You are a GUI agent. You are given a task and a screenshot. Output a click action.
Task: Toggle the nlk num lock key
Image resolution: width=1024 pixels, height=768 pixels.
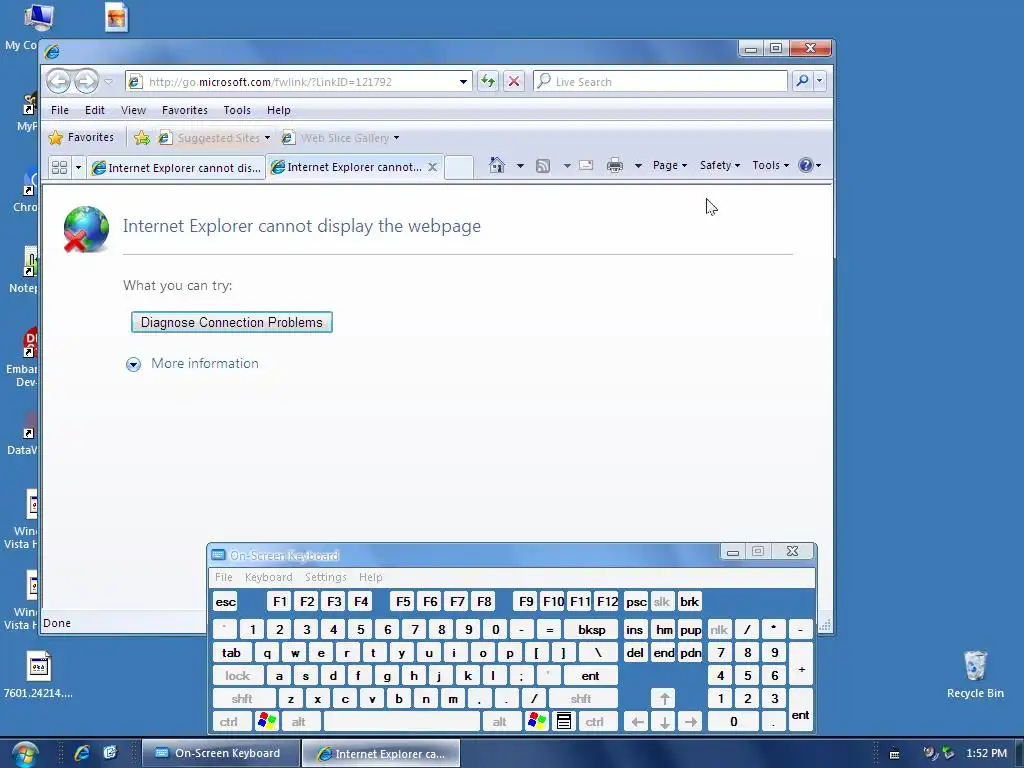[719, 630]
